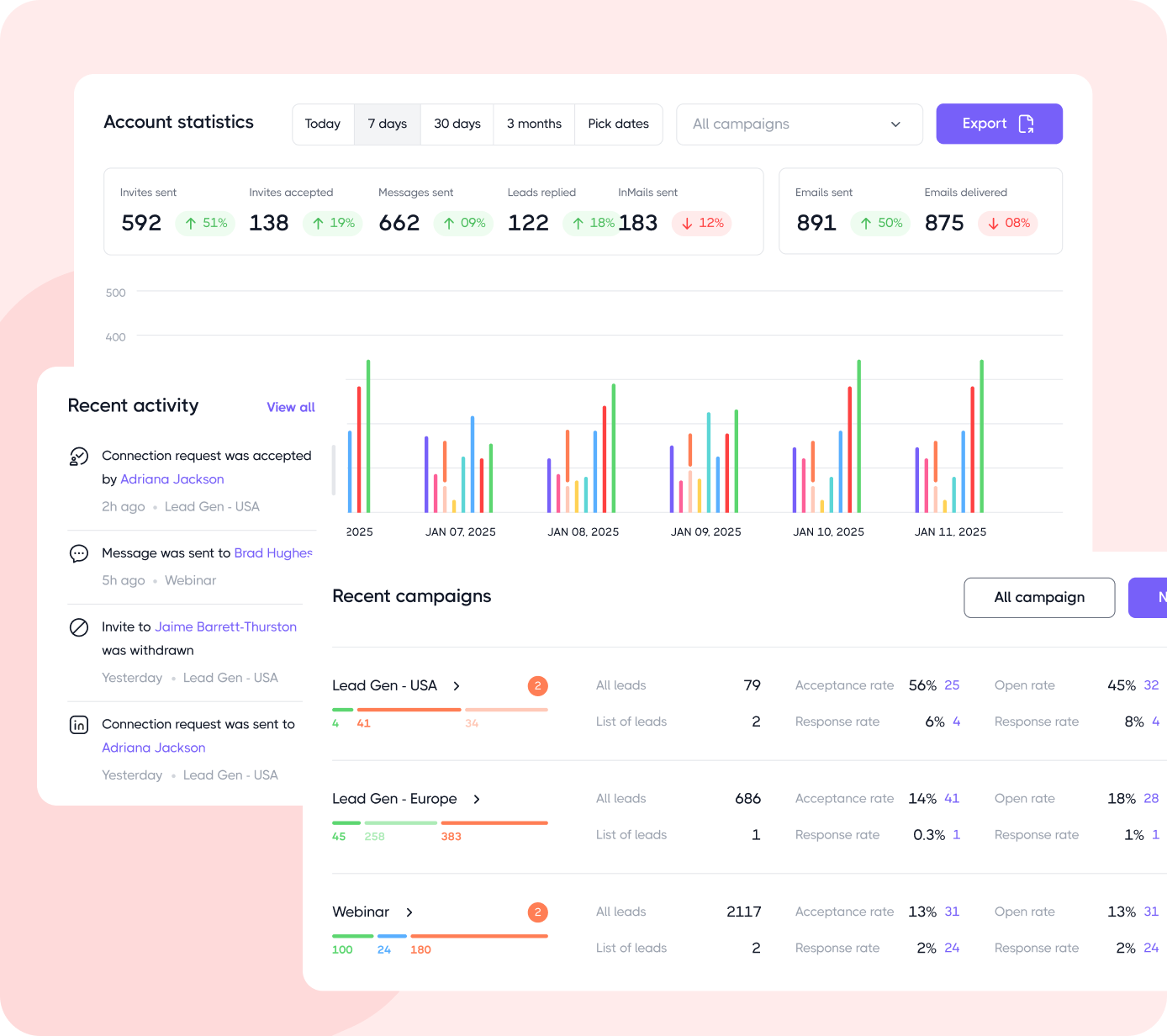
Task: Expand the Lead Gen - USA campaign
Action: [456, 685]
